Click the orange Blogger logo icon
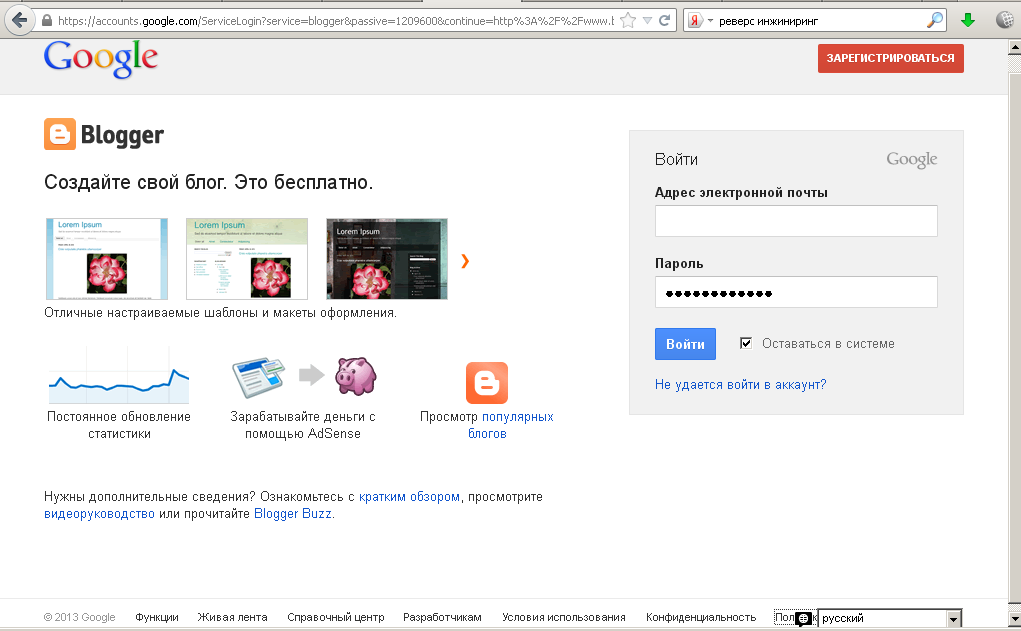Image resolution: width=1021 pixels, height=631 pixels. coord(60,134)
